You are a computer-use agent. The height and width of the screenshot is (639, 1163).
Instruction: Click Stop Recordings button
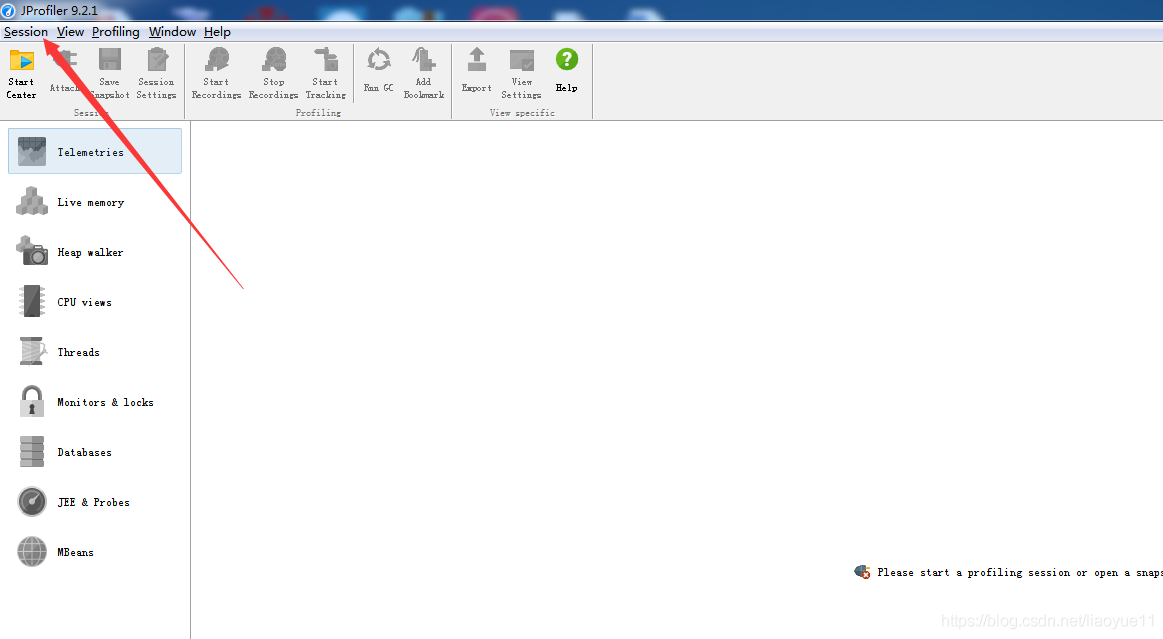pos(274,73)
